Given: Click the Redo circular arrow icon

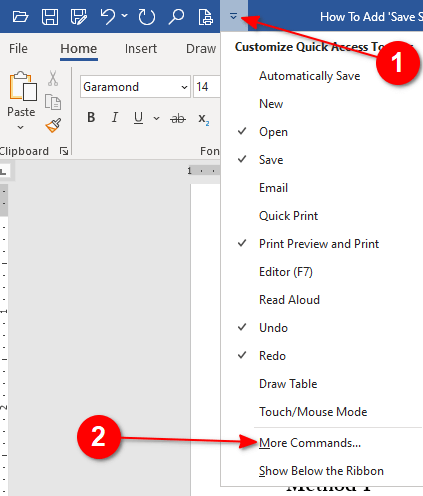Looking at the screenshot, I should (147, 17).
